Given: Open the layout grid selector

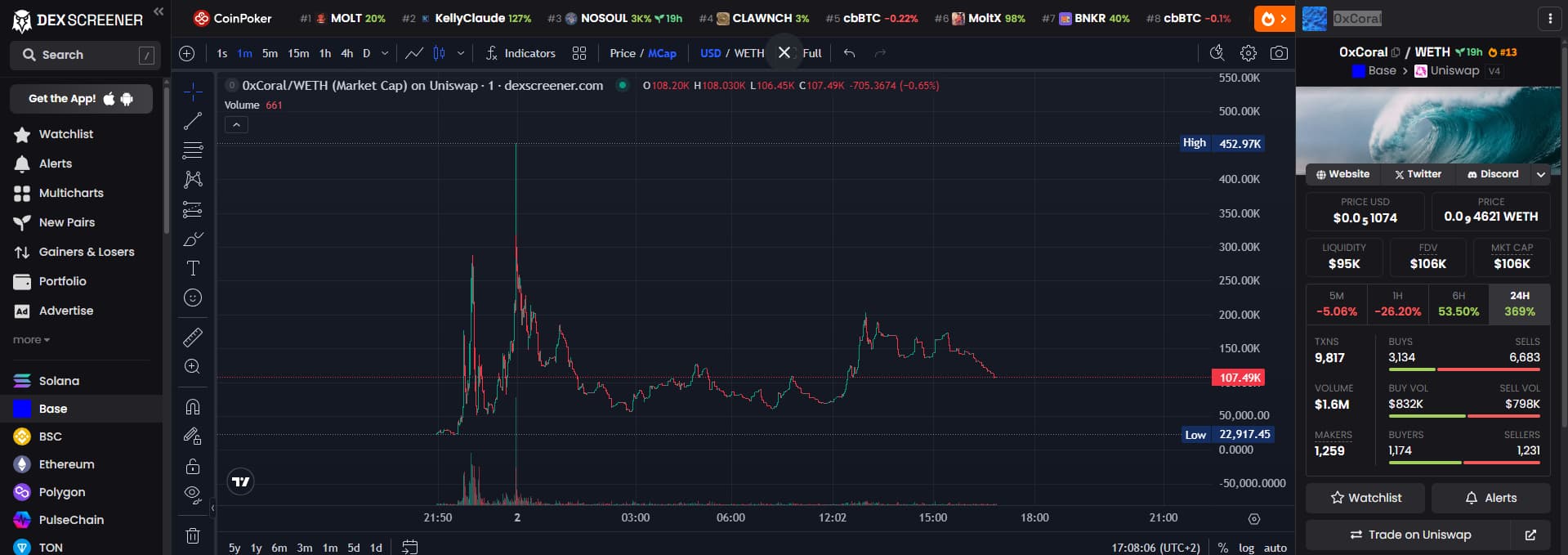Looking at the screenshot, I should (x=579, y=53).
